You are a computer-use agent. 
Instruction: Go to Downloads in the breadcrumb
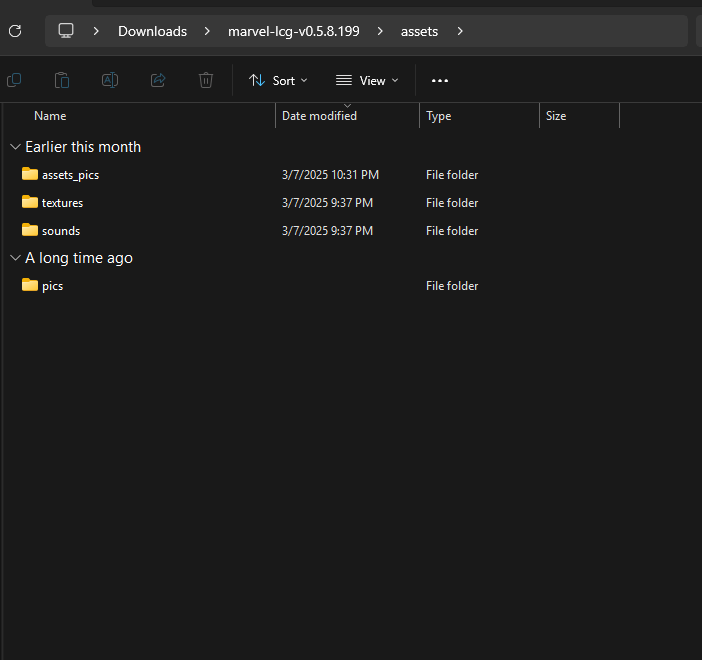tap(152, 31)
